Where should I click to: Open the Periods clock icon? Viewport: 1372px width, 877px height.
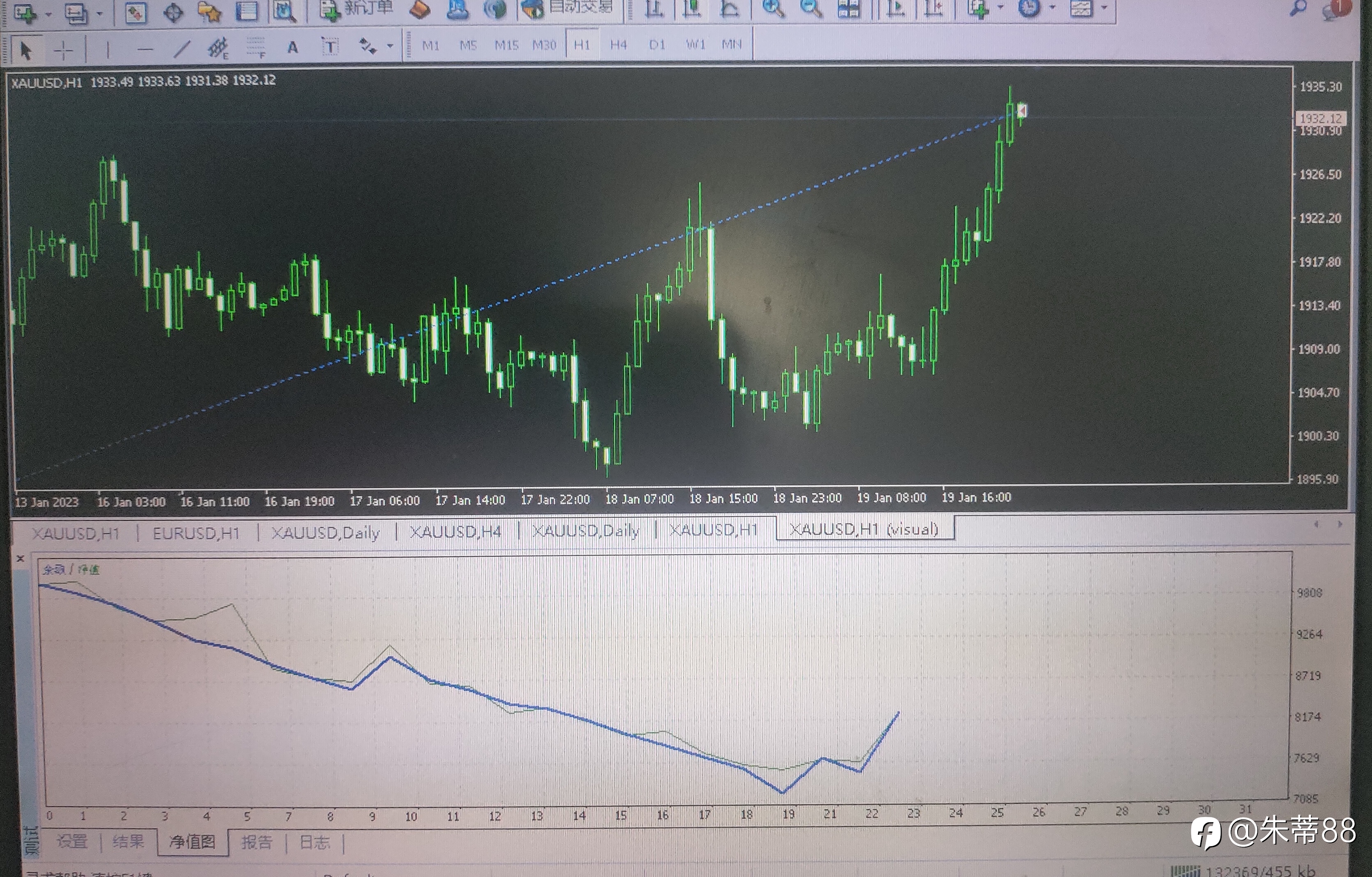1029,8
